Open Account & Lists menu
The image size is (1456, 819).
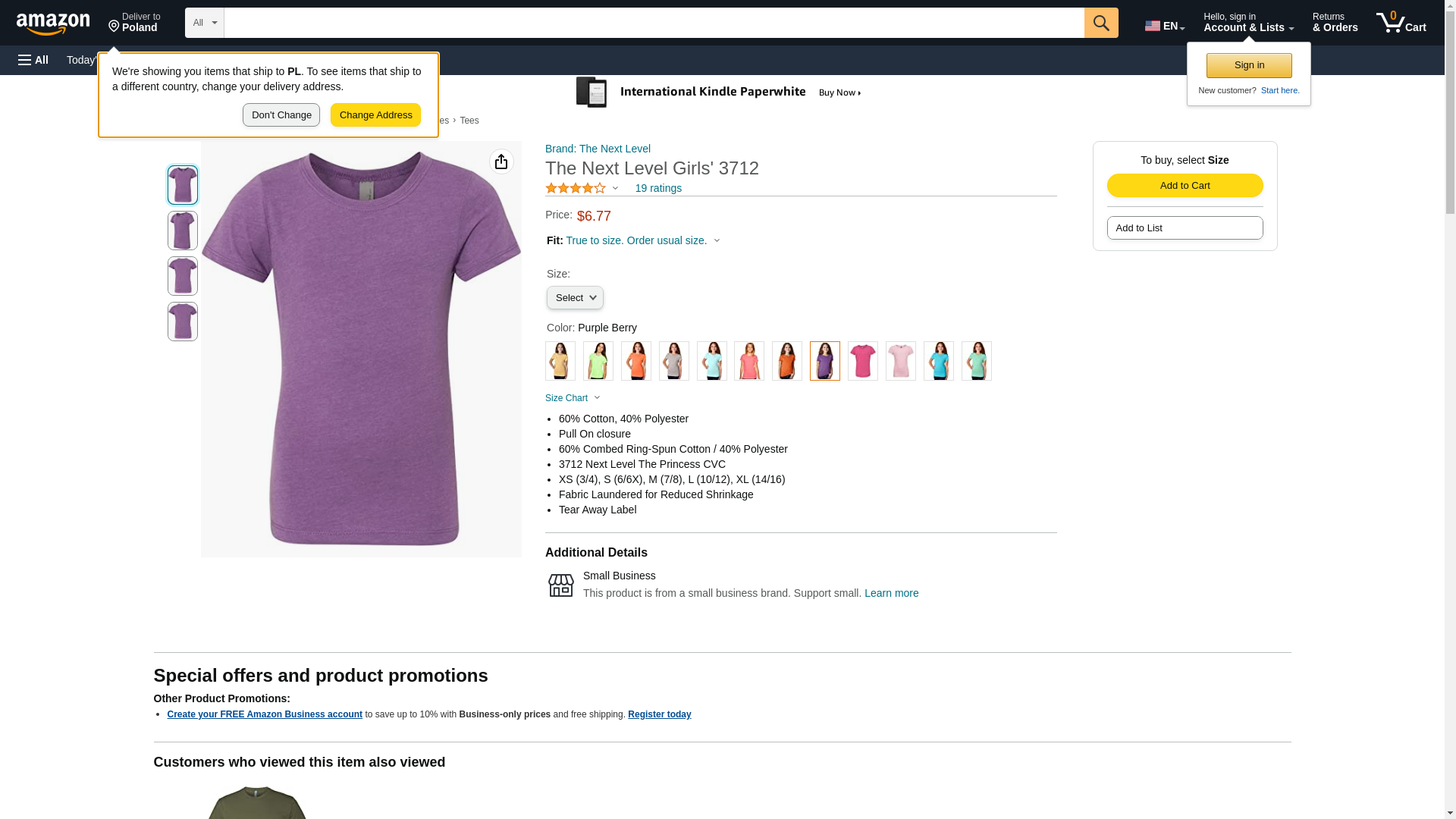click(1248, 23)
